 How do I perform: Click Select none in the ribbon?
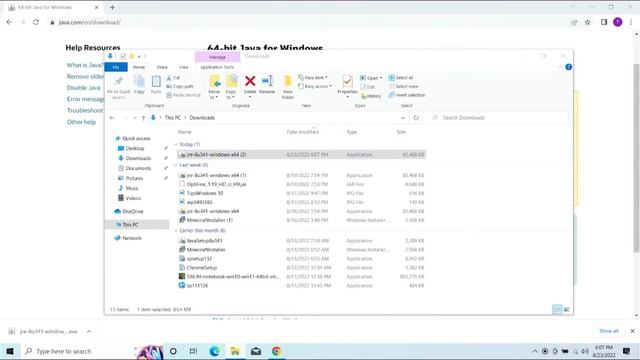point(403,87)
